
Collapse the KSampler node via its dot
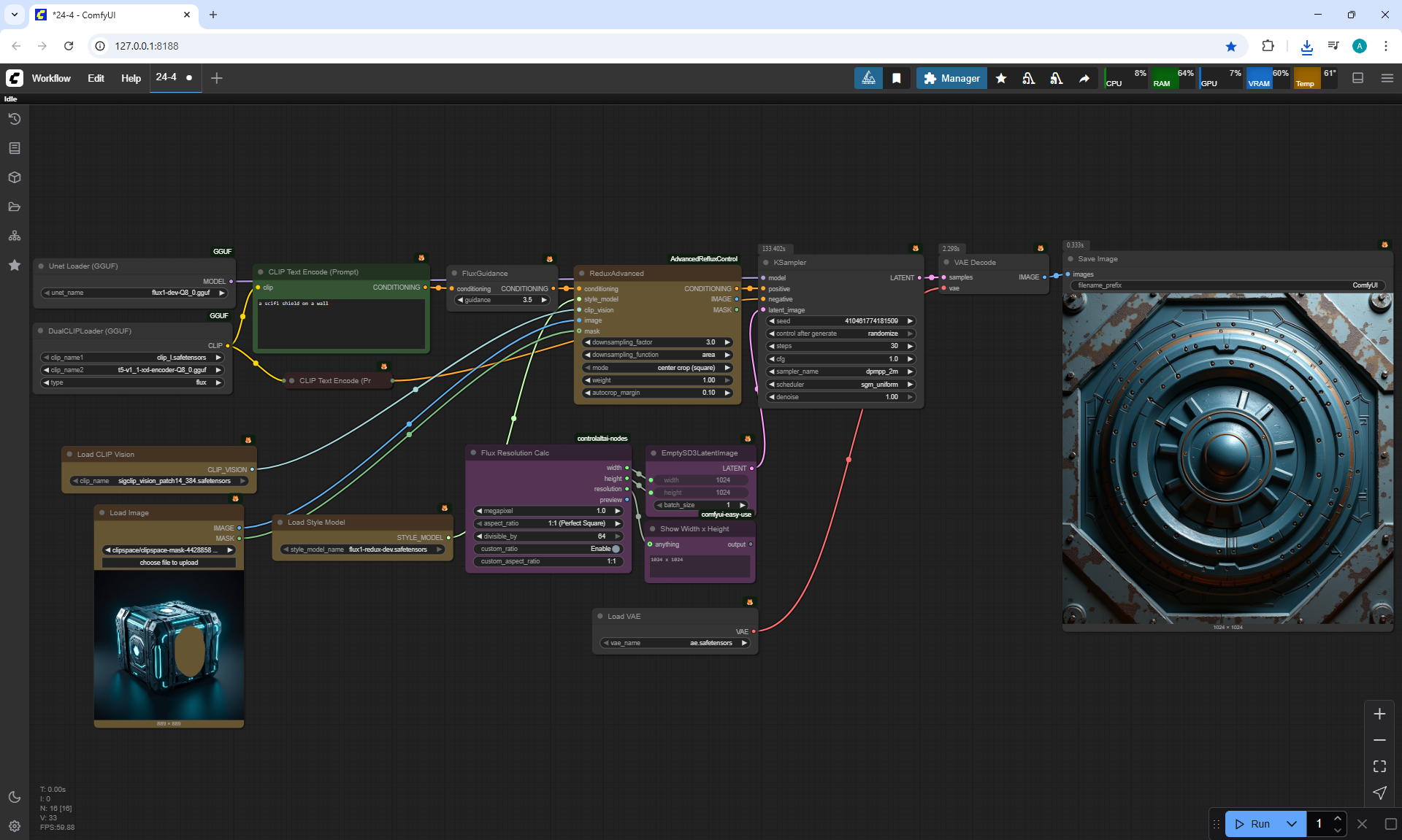click(766, 263)
